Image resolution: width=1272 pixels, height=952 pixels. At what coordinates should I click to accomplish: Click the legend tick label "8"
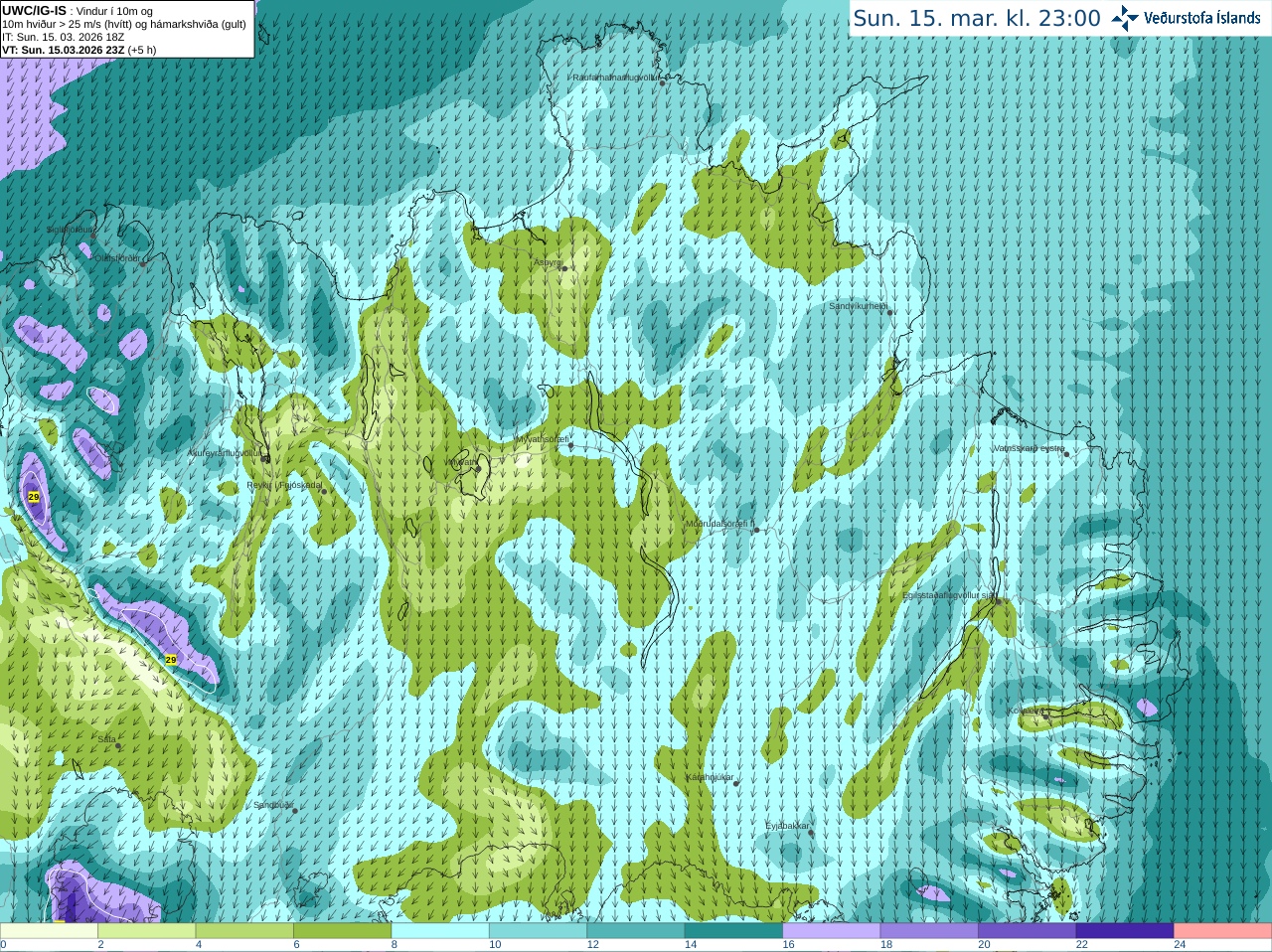pos(395,945)
